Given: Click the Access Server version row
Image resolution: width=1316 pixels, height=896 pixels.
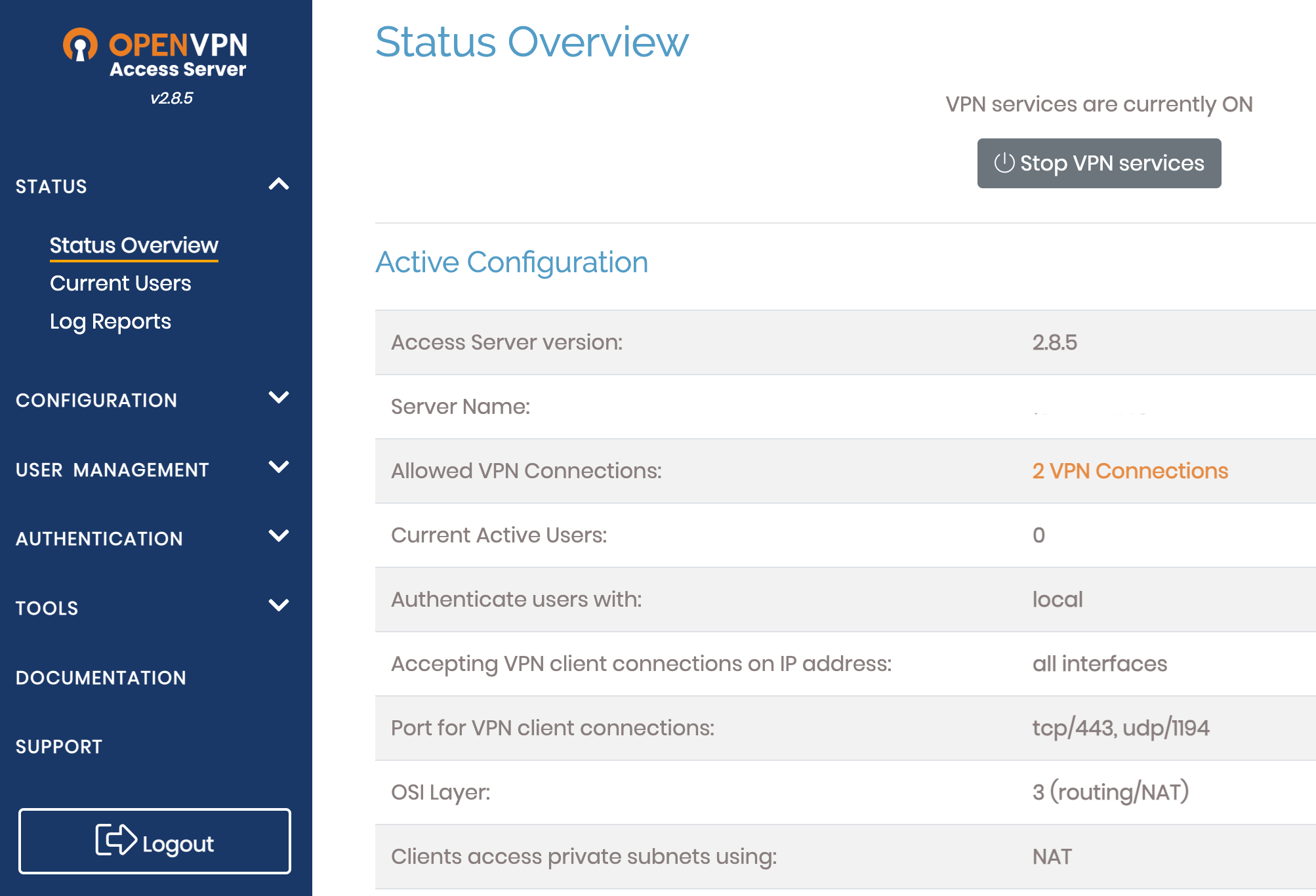Looking at the screenshot, I should pyautogui.click(x=840, y=342).
